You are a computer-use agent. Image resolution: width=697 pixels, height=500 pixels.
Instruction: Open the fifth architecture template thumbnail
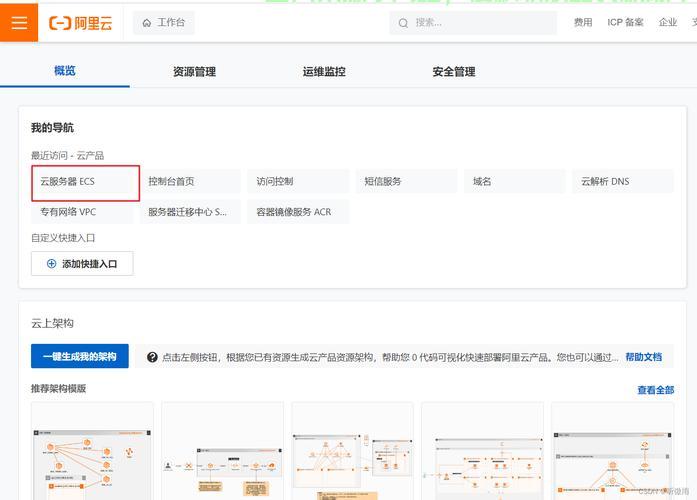[613, 451]
